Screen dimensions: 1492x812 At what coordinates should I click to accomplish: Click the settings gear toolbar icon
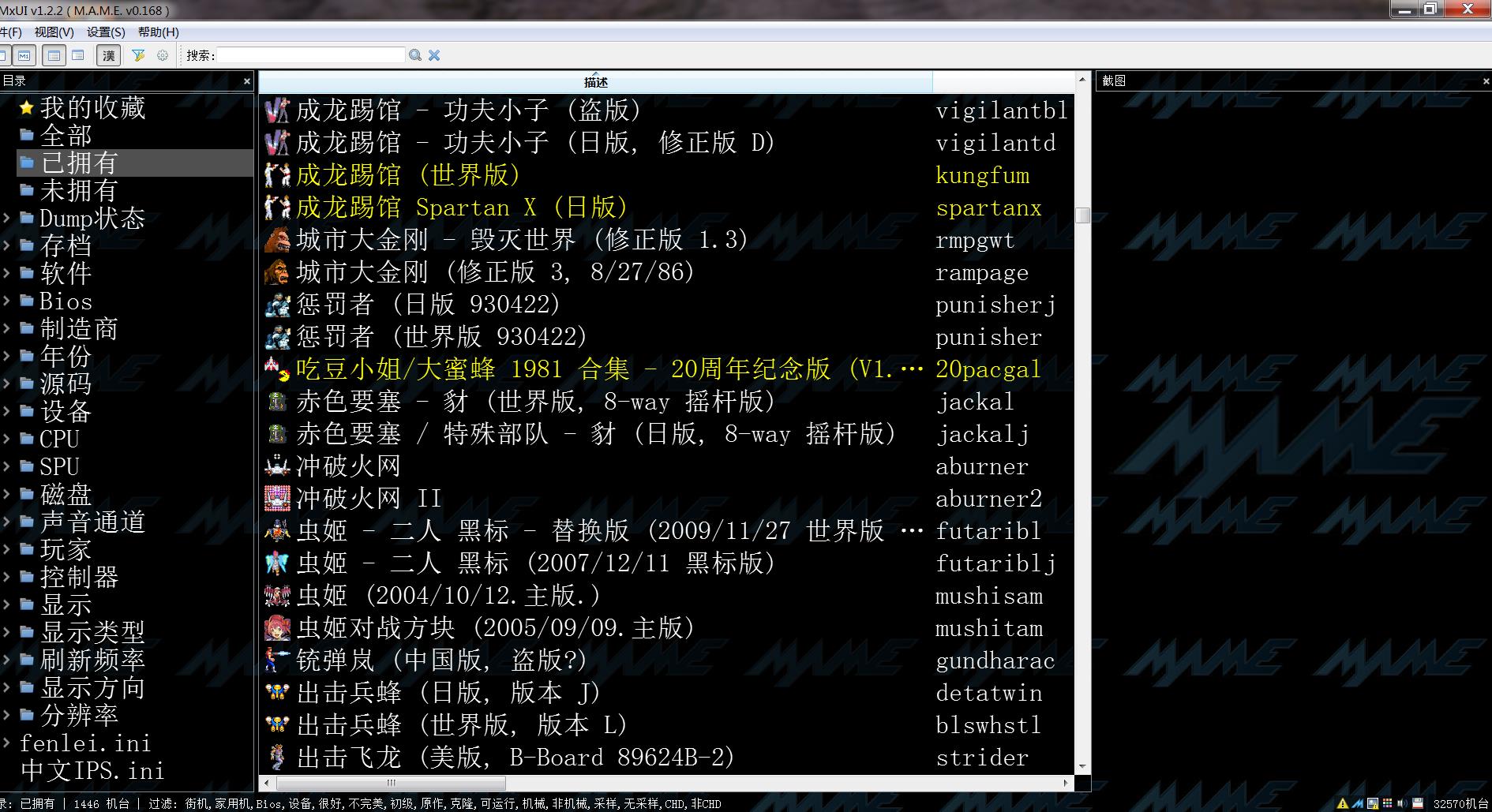(163, 55)
